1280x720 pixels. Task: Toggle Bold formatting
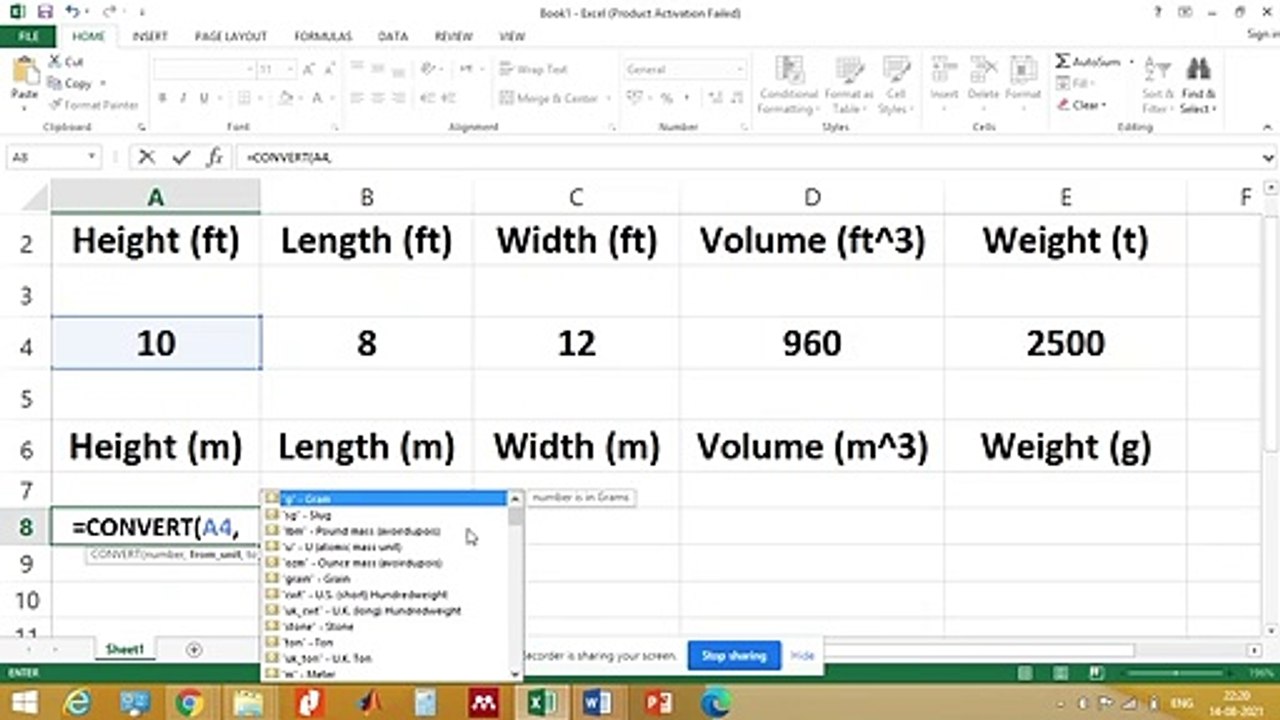pyautogui.click(x=162, y=98)
